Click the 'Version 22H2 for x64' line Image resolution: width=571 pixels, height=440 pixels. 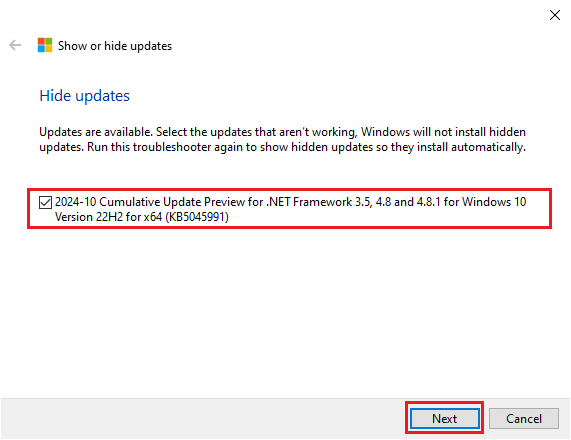(109, 217)
